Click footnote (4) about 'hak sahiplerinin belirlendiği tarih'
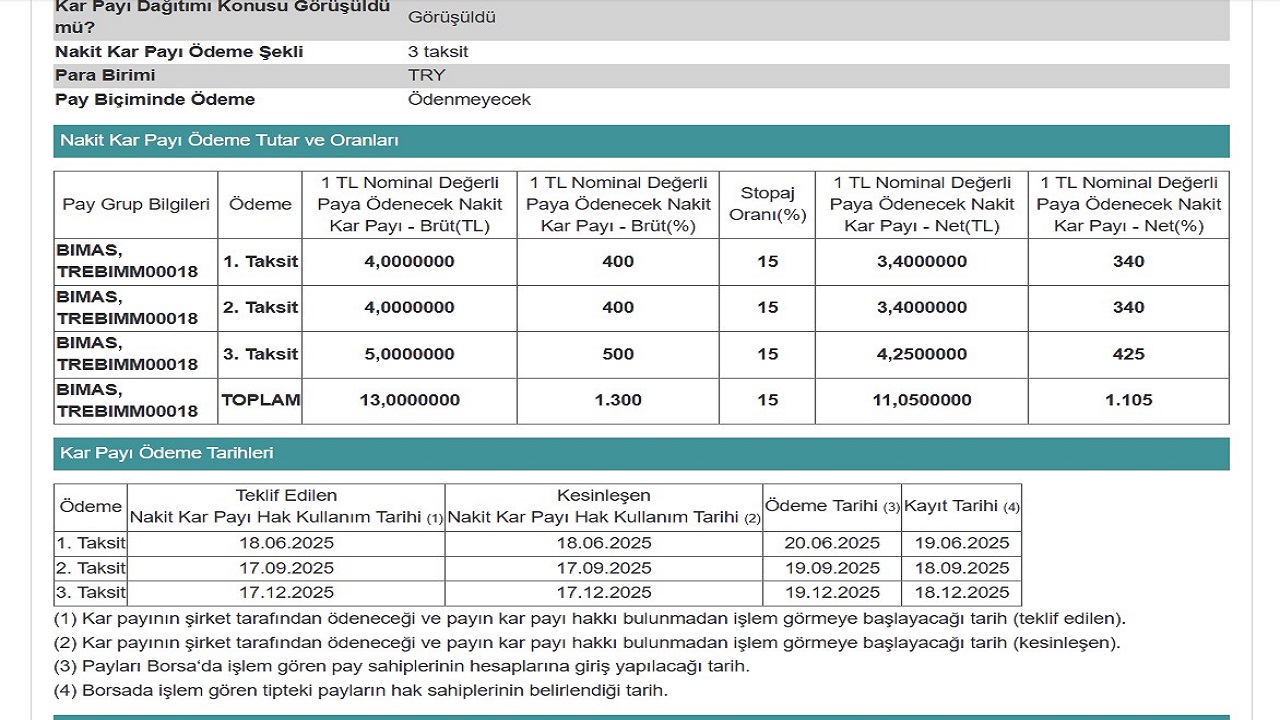 (x=360, y=690)
